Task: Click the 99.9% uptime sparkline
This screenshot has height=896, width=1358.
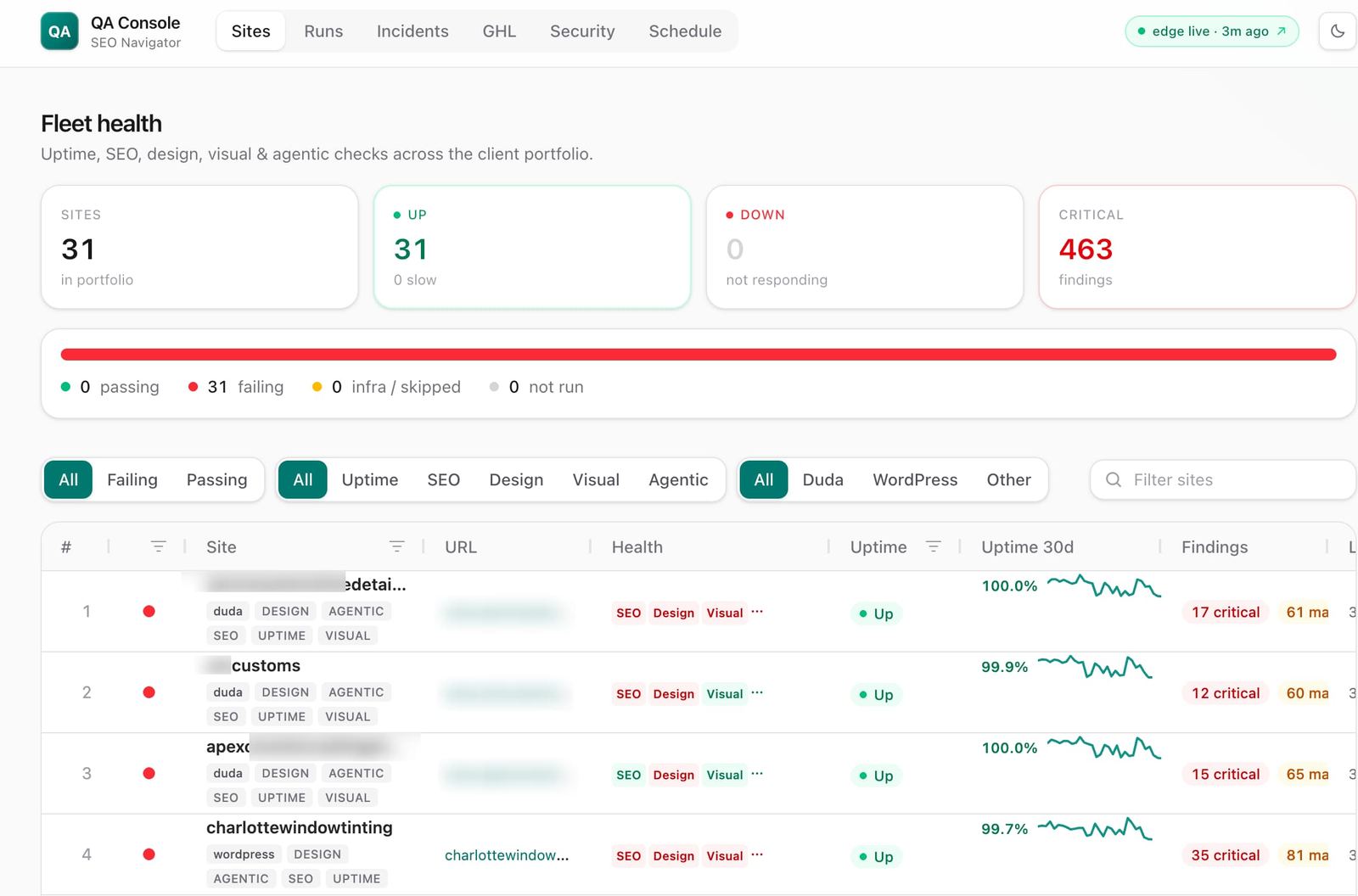Action: click(x=1095, y=667)
